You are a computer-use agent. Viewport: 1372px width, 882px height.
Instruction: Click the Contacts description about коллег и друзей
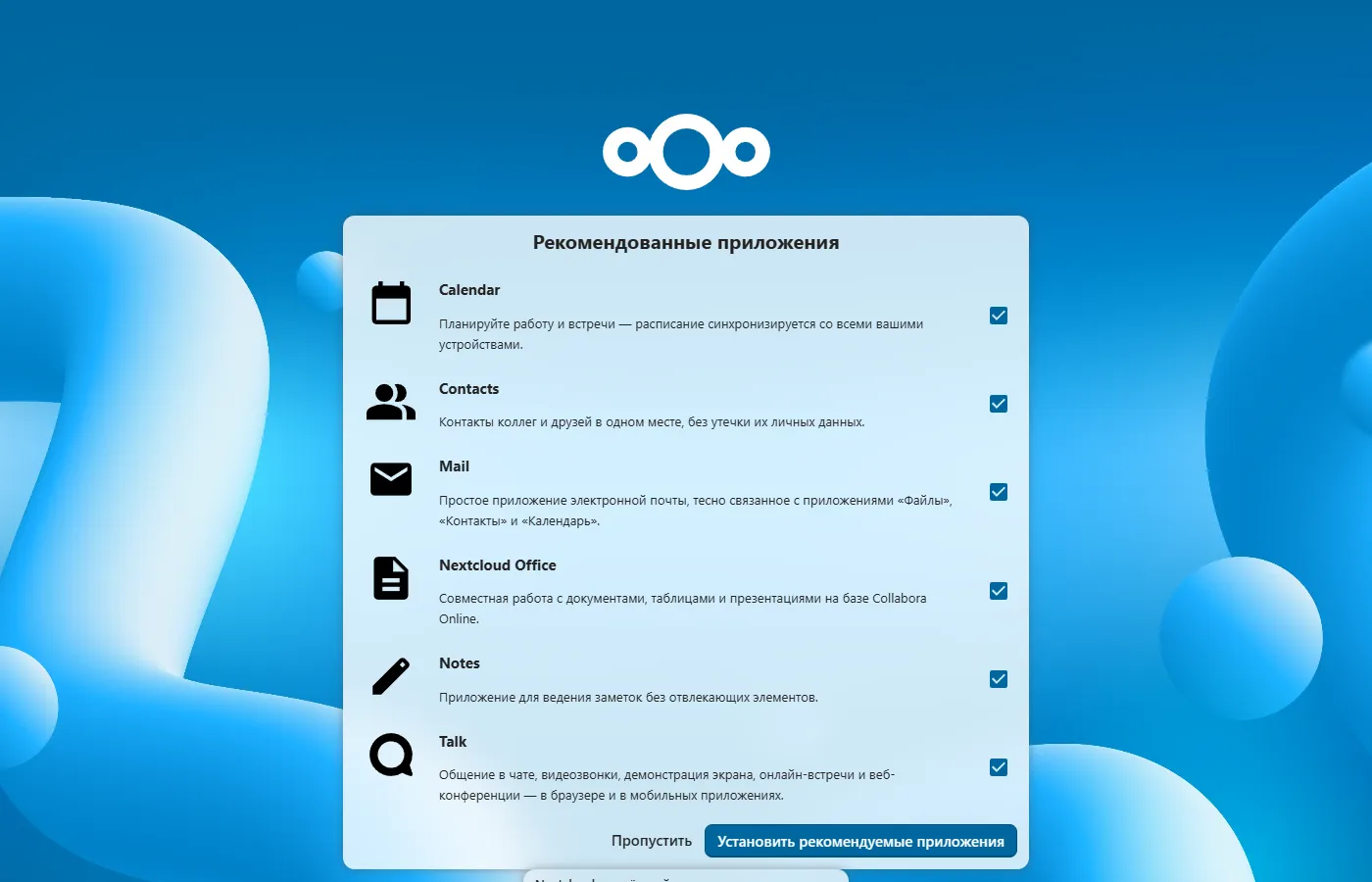[652, 422]
